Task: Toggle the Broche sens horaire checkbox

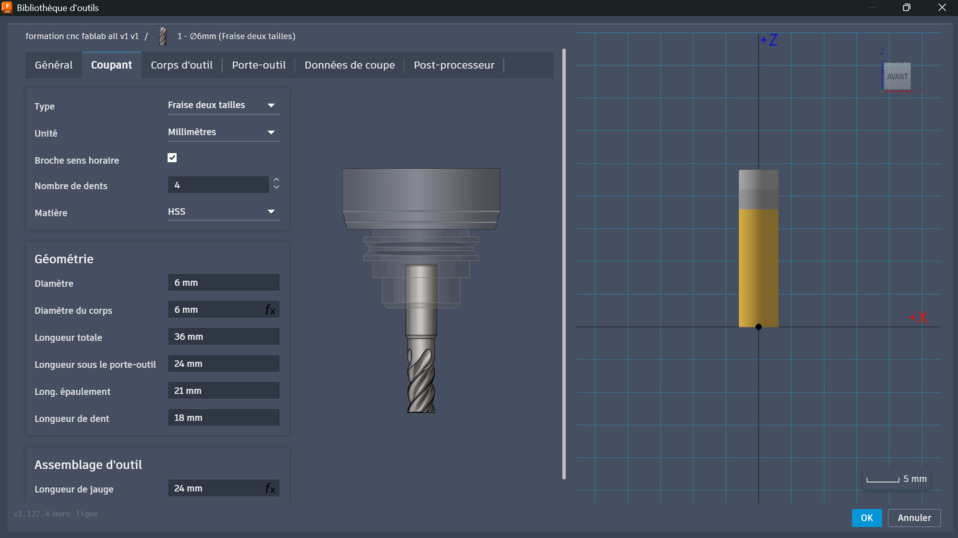Action: tap(172, 158)
